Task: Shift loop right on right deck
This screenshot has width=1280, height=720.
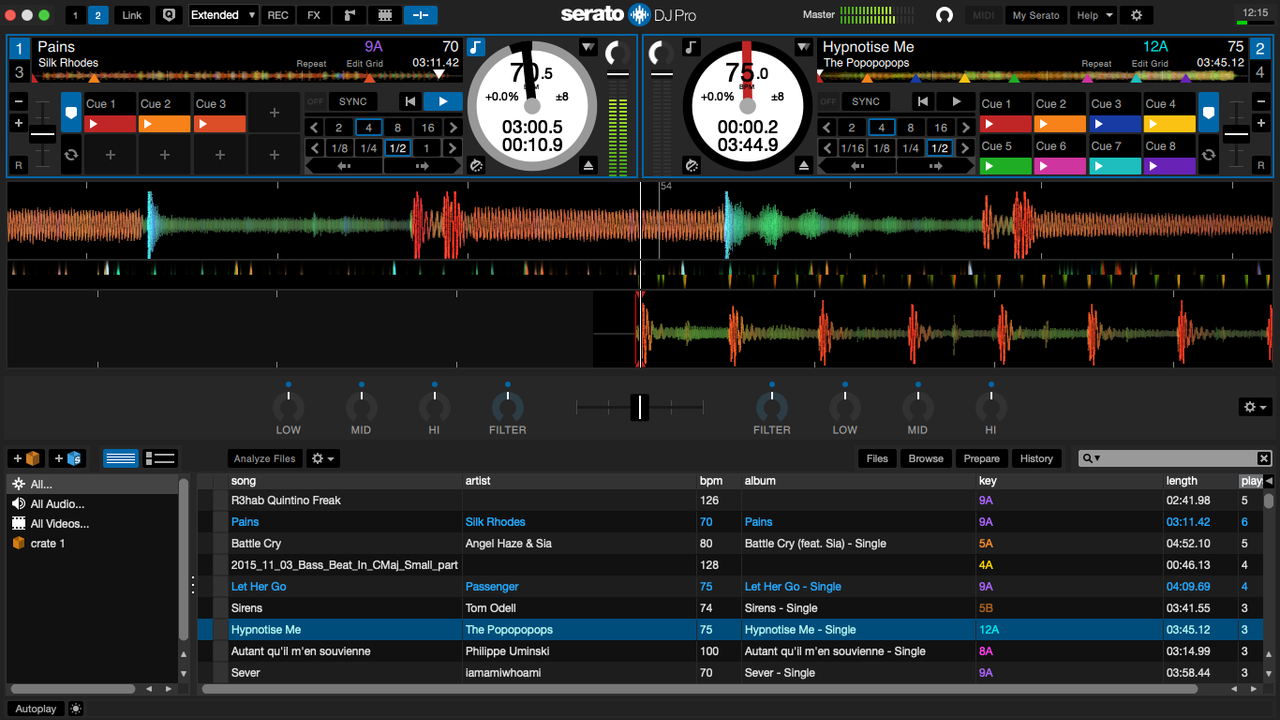Action: [x=936, y=166]
